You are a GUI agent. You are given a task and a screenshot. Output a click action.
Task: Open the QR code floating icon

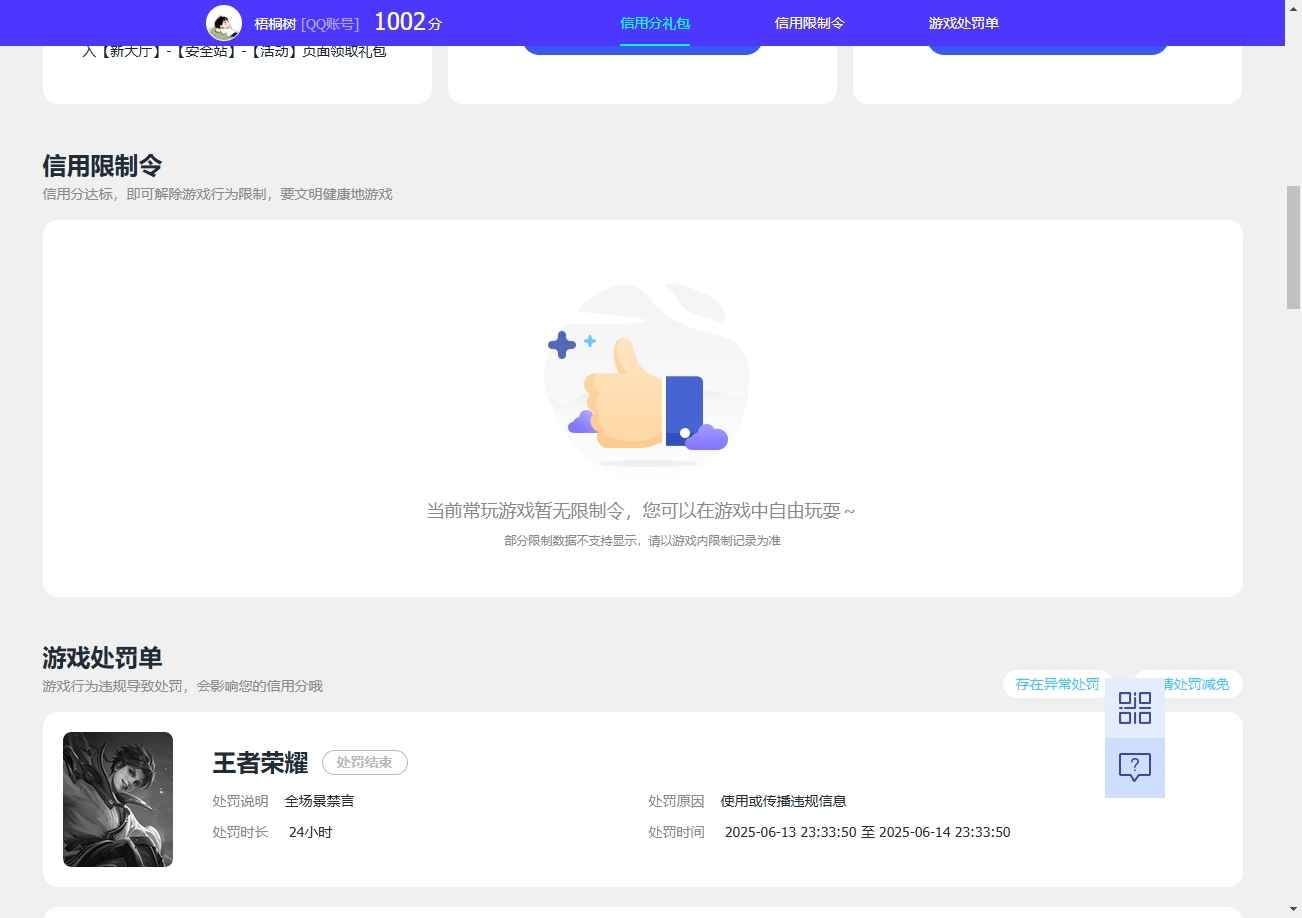pyautogui.click(x=1133, y=708)
